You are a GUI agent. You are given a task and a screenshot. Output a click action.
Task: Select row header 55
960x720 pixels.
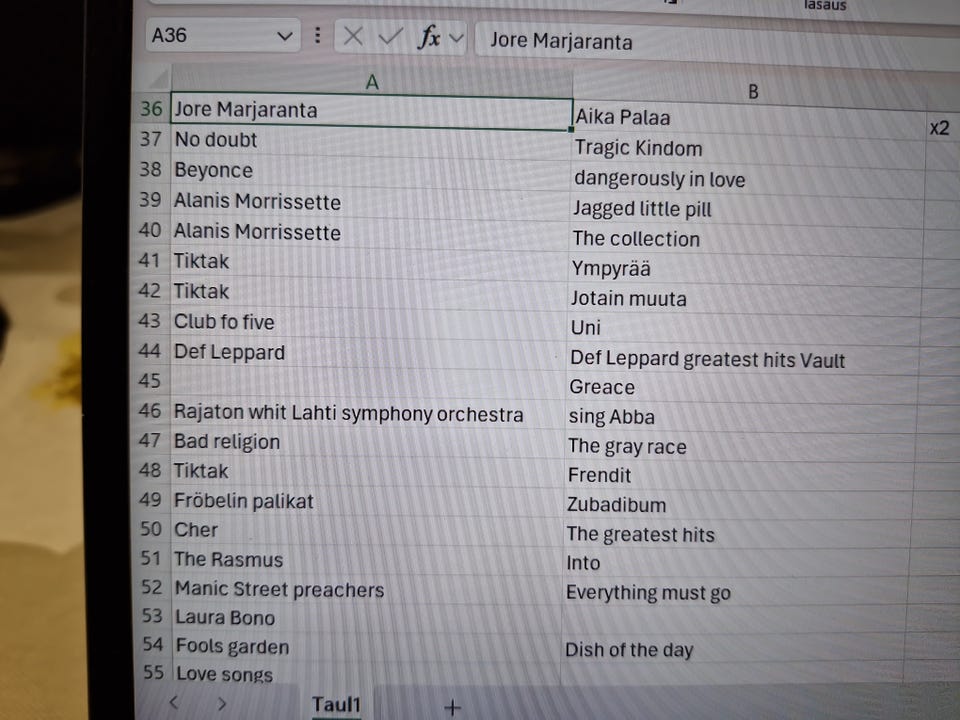coord(154,672)
